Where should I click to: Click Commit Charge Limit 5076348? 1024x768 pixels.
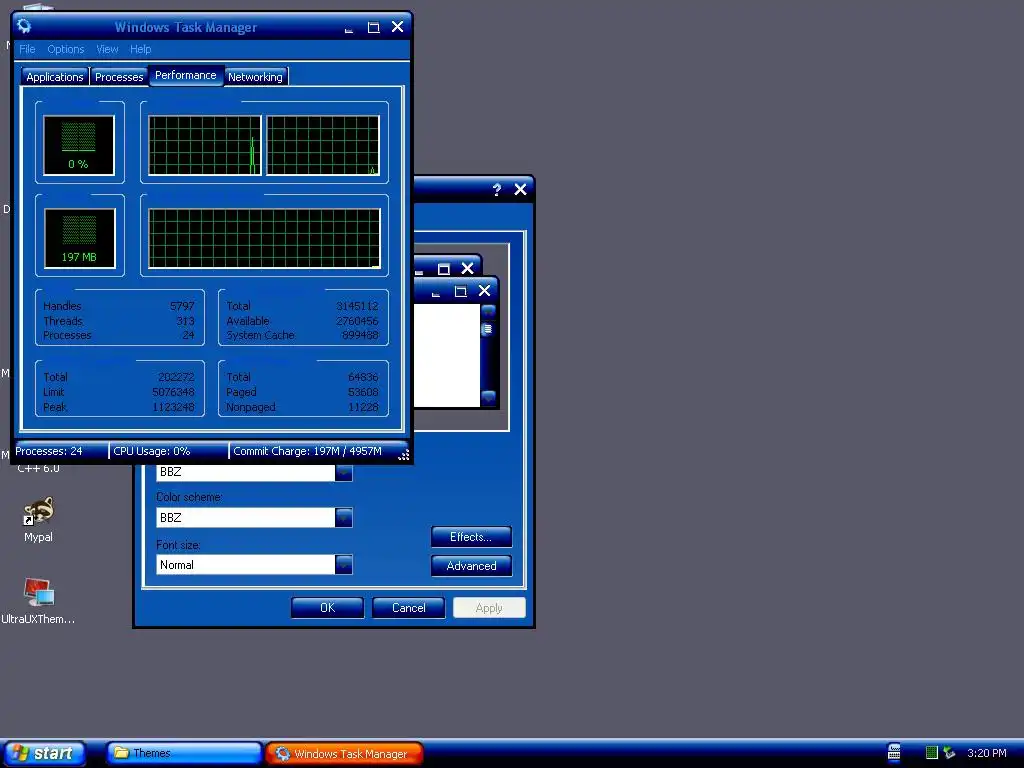(173, 392)
